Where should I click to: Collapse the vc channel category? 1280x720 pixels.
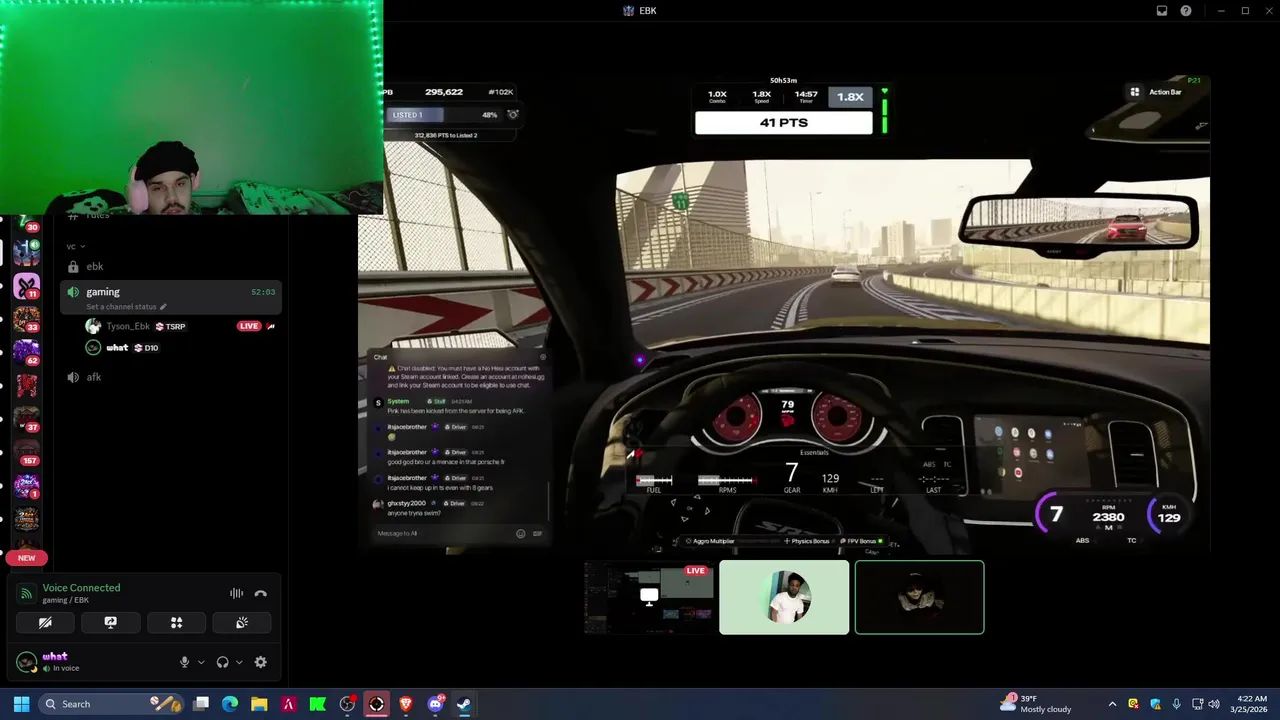click(75, 246)
